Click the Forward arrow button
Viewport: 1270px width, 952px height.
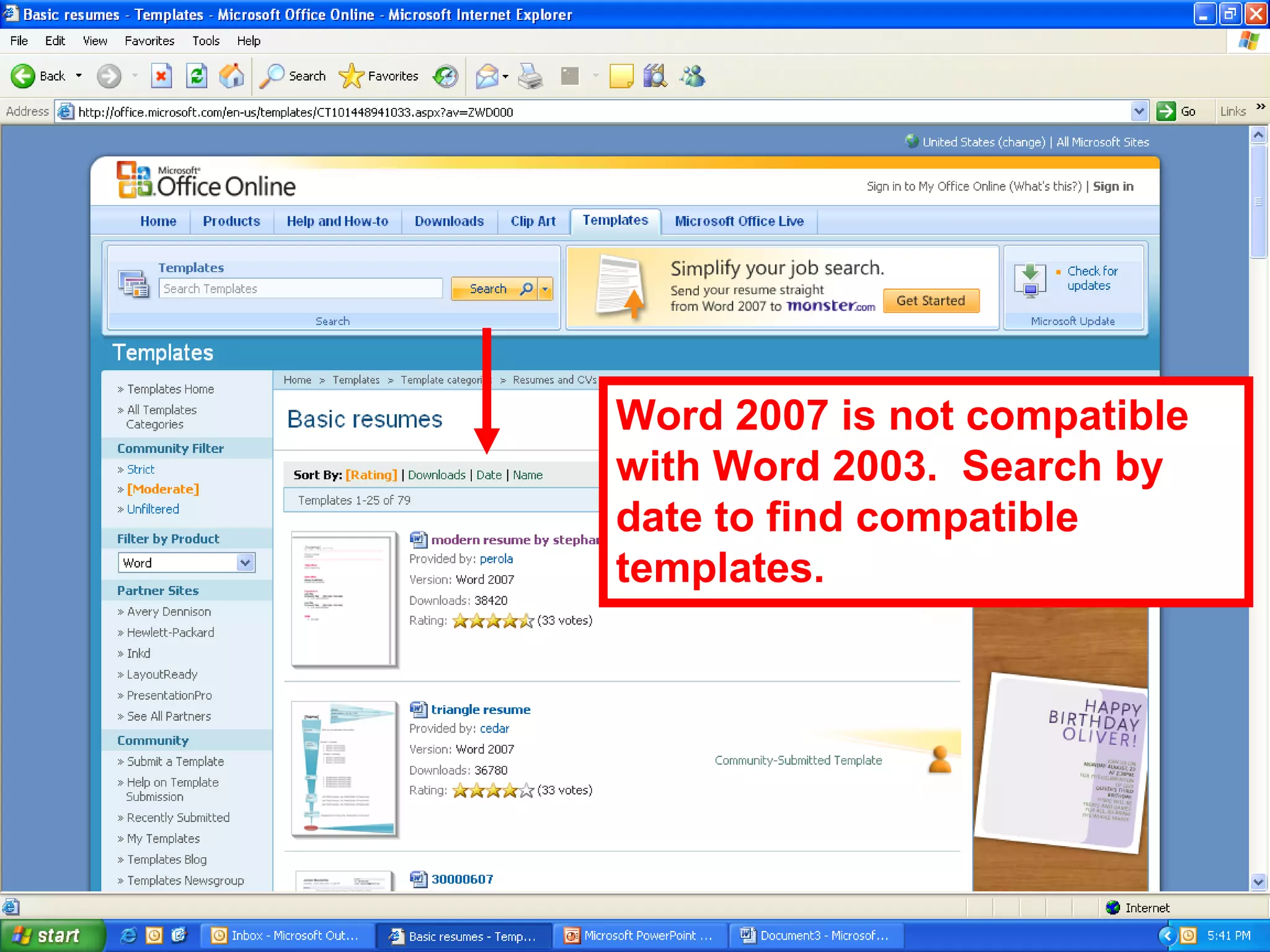click(109, 76)
